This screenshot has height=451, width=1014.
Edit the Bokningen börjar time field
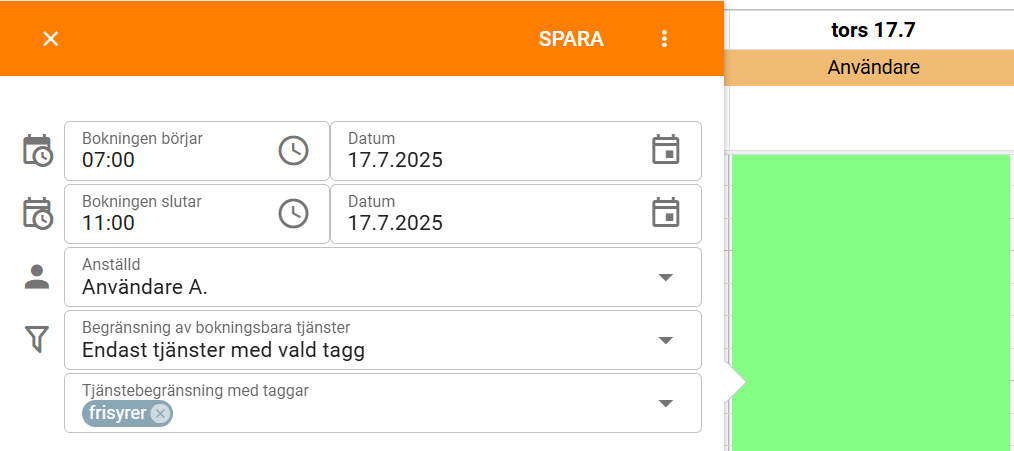pos(197,151)
